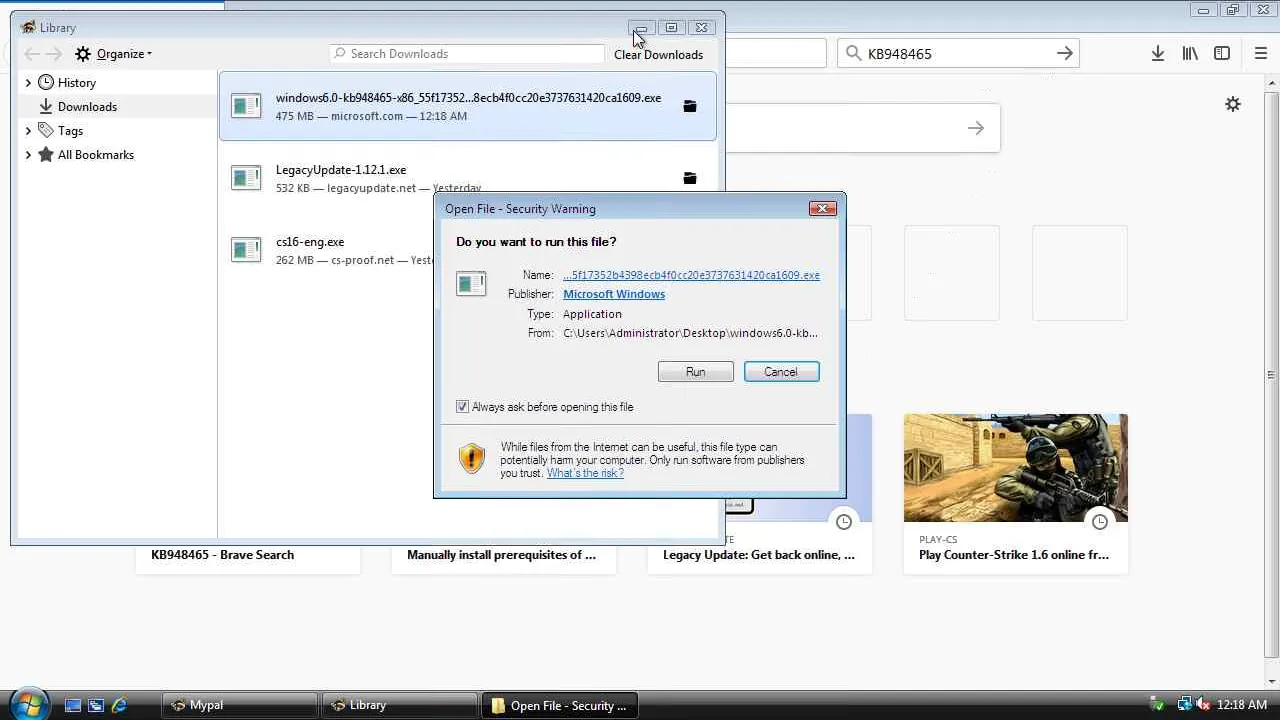Expand the History tree node

28,83
